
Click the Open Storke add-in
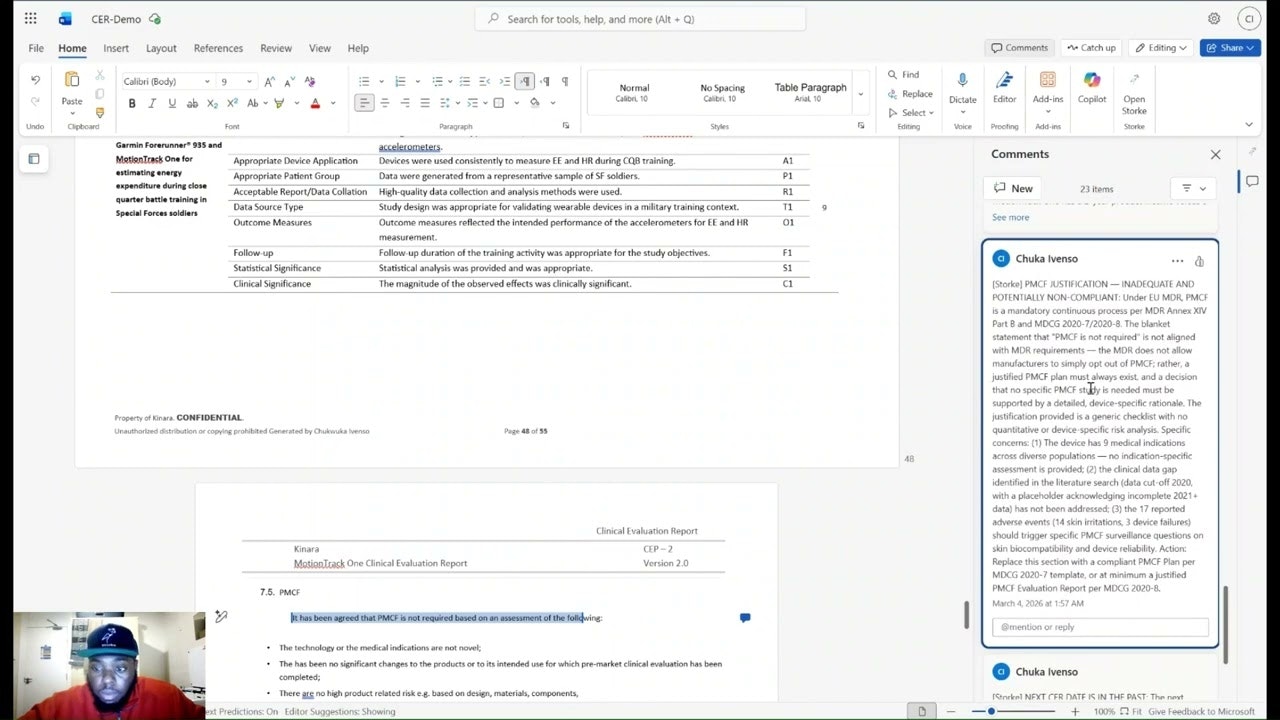(1134, 92)
